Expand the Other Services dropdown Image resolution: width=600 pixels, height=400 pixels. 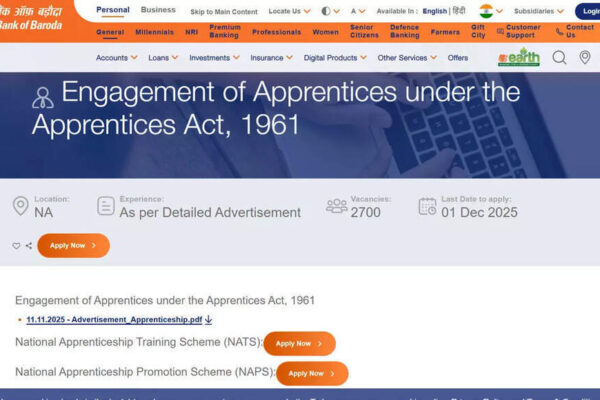click(407, 58)
